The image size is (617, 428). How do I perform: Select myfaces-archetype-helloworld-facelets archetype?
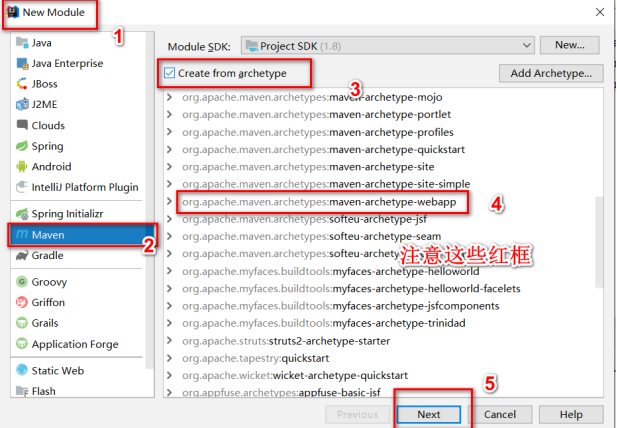click(351, 288)
